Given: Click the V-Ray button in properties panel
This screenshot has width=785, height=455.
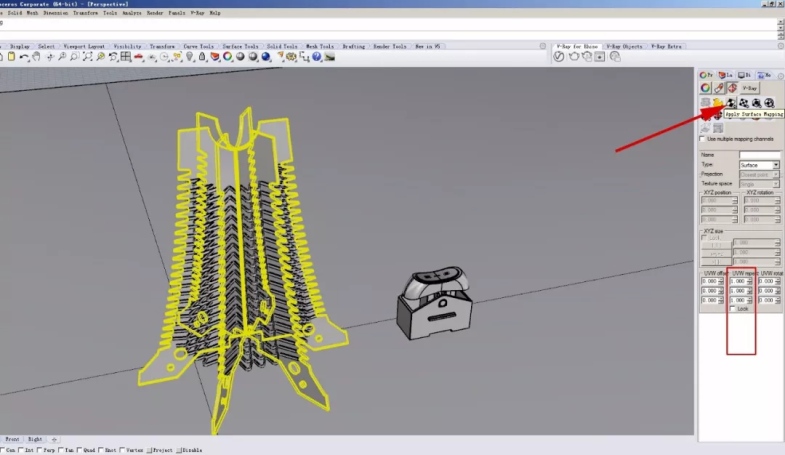Looking at the screenshot, I should tap(749, 88).
